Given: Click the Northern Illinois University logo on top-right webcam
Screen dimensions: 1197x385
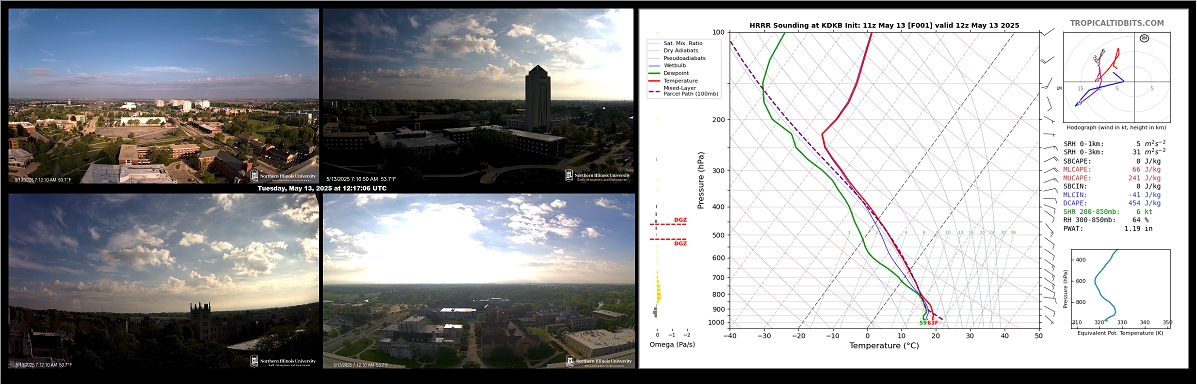Looking at the screenshot, I should [598, 175].
